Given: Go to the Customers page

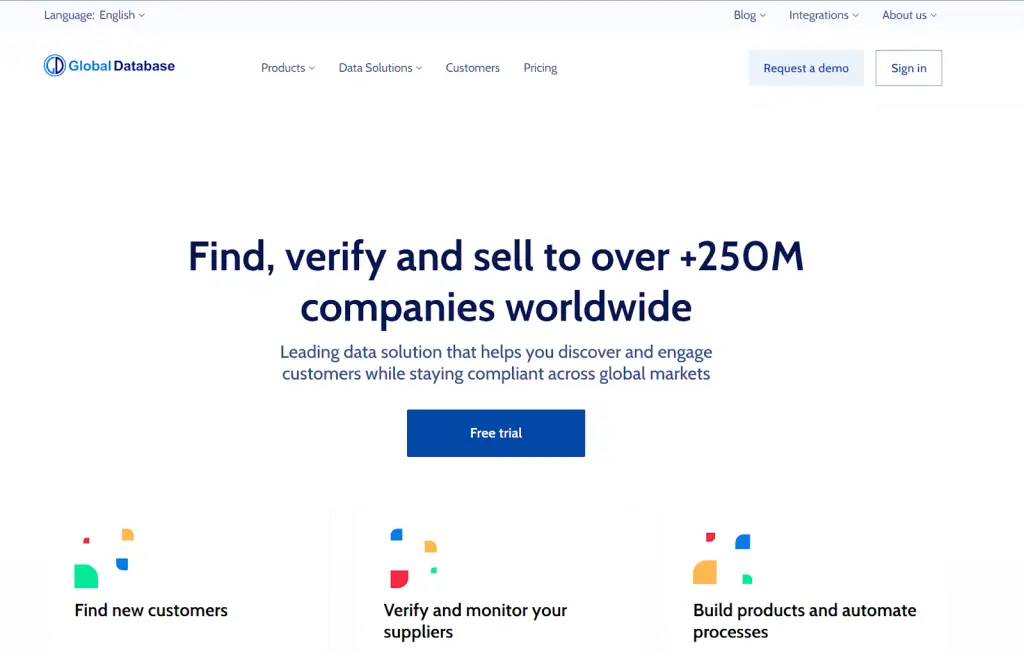Looking at the screenshot, I should 472,68.
